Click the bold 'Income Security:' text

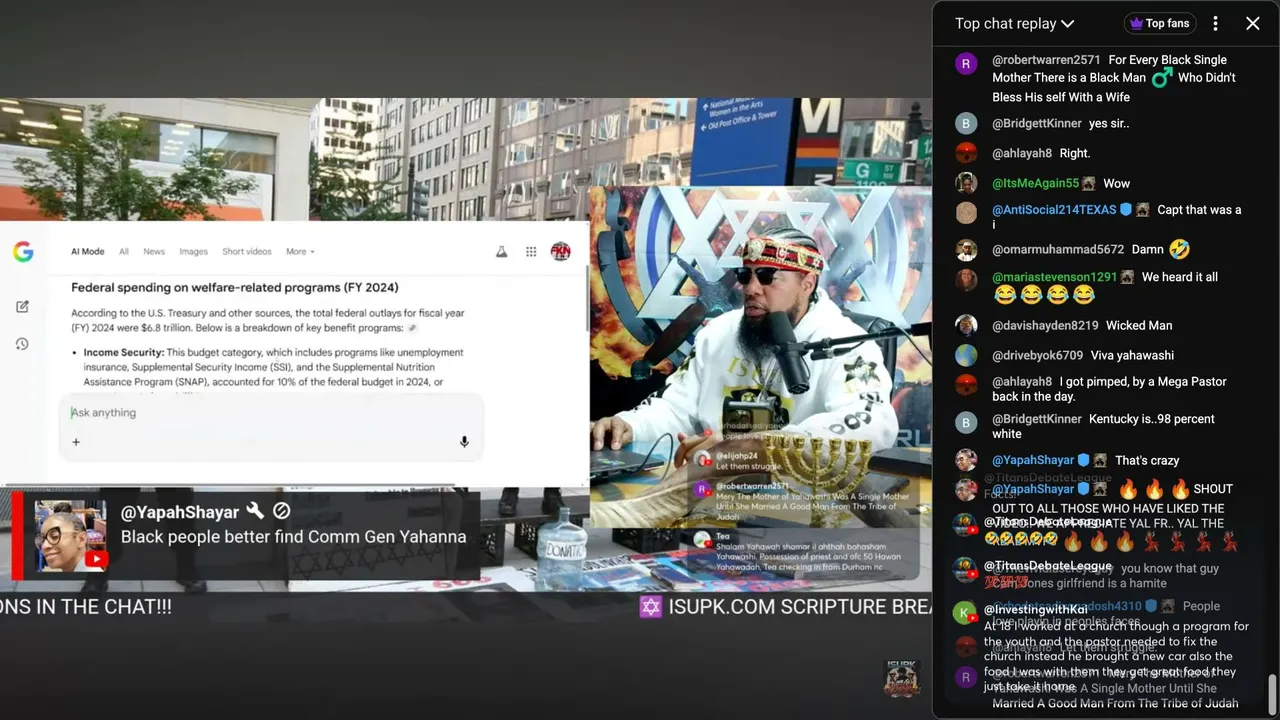pos(124,353)
